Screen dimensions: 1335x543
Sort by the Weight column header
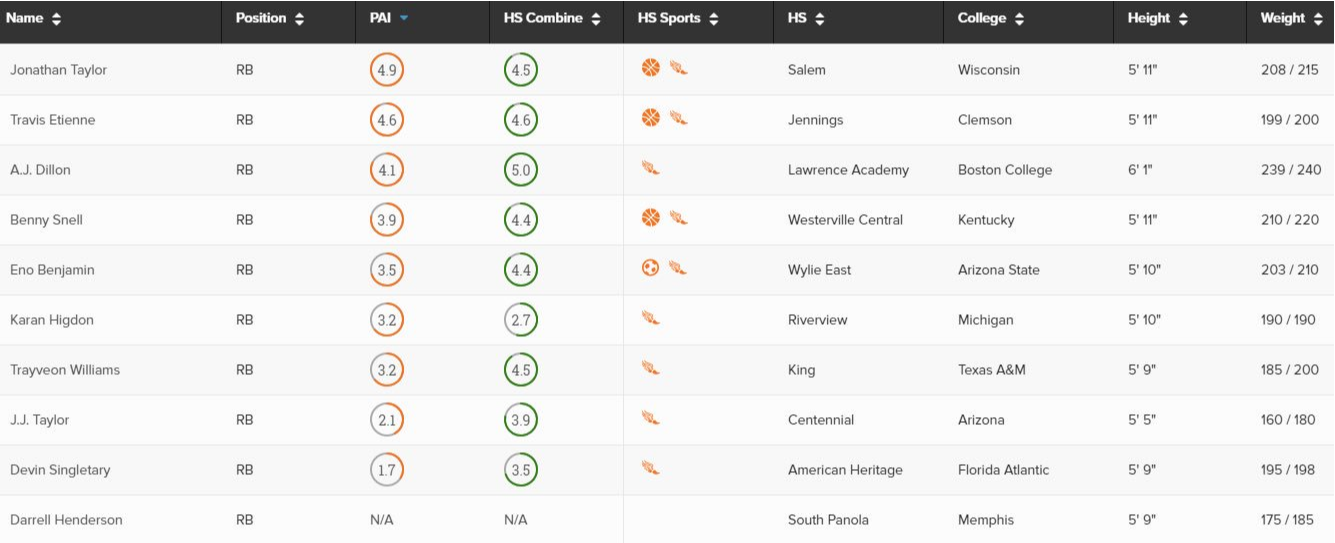click(1291, 19)
